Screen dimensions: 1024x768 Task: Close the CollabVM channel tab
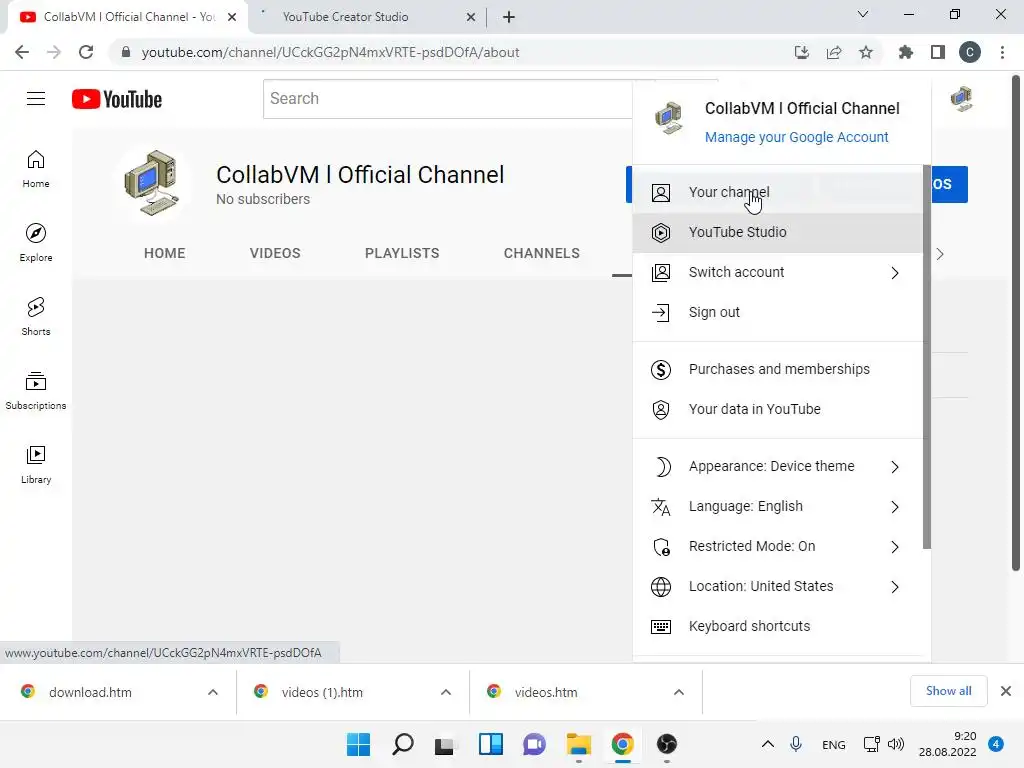[x=232, y=17]
